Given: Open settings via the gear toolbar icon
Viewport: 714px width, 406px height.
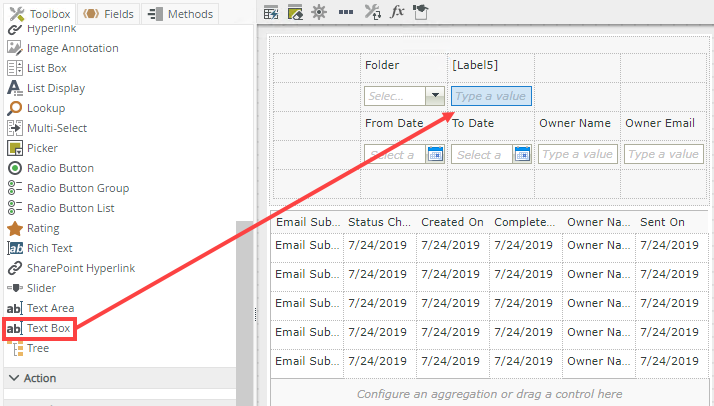Looking at the screenshot, I should (319, 12).
